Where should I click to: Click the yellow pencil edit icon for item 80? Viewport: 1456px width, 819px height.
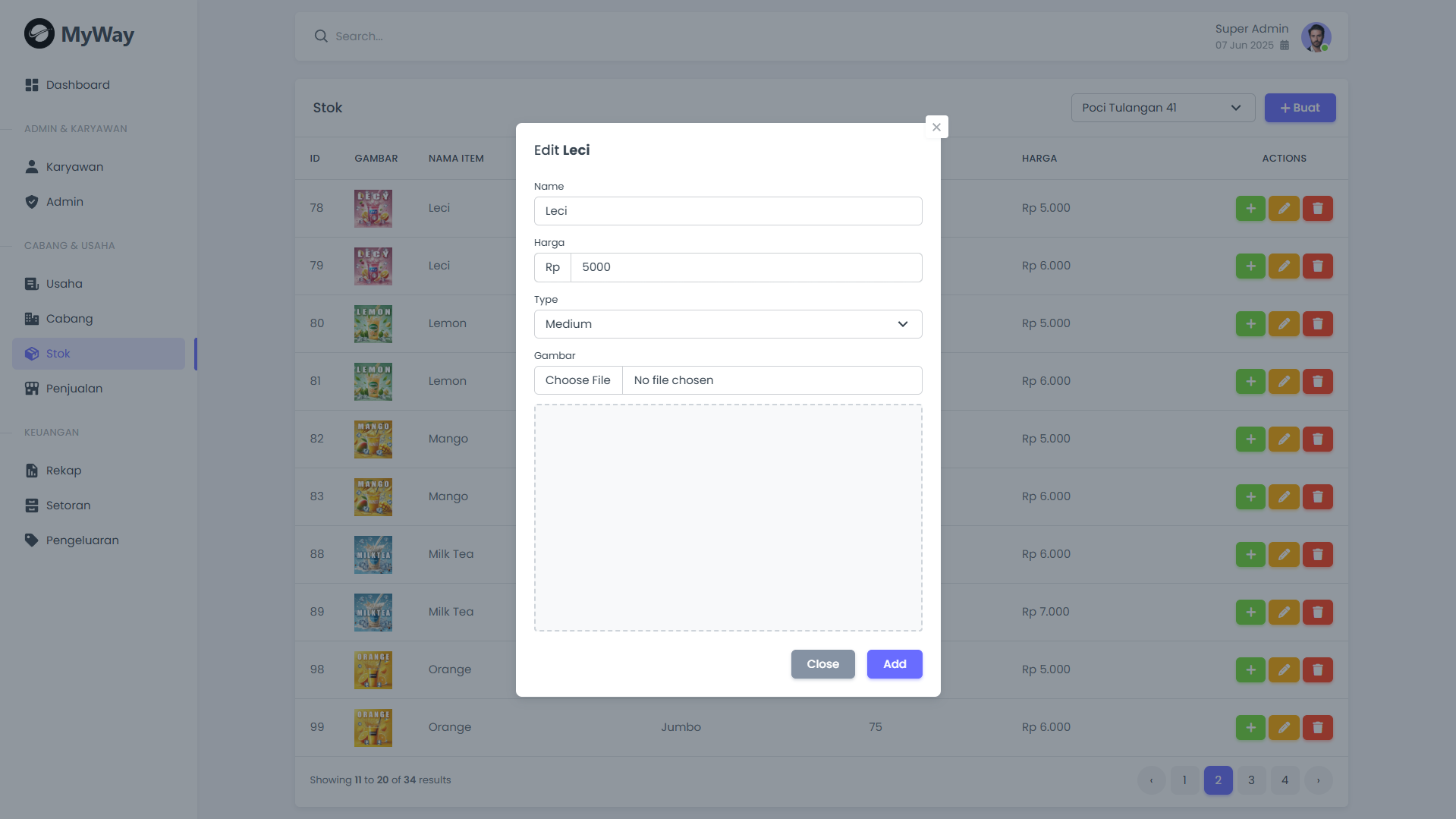click(x=1284, y=323)
